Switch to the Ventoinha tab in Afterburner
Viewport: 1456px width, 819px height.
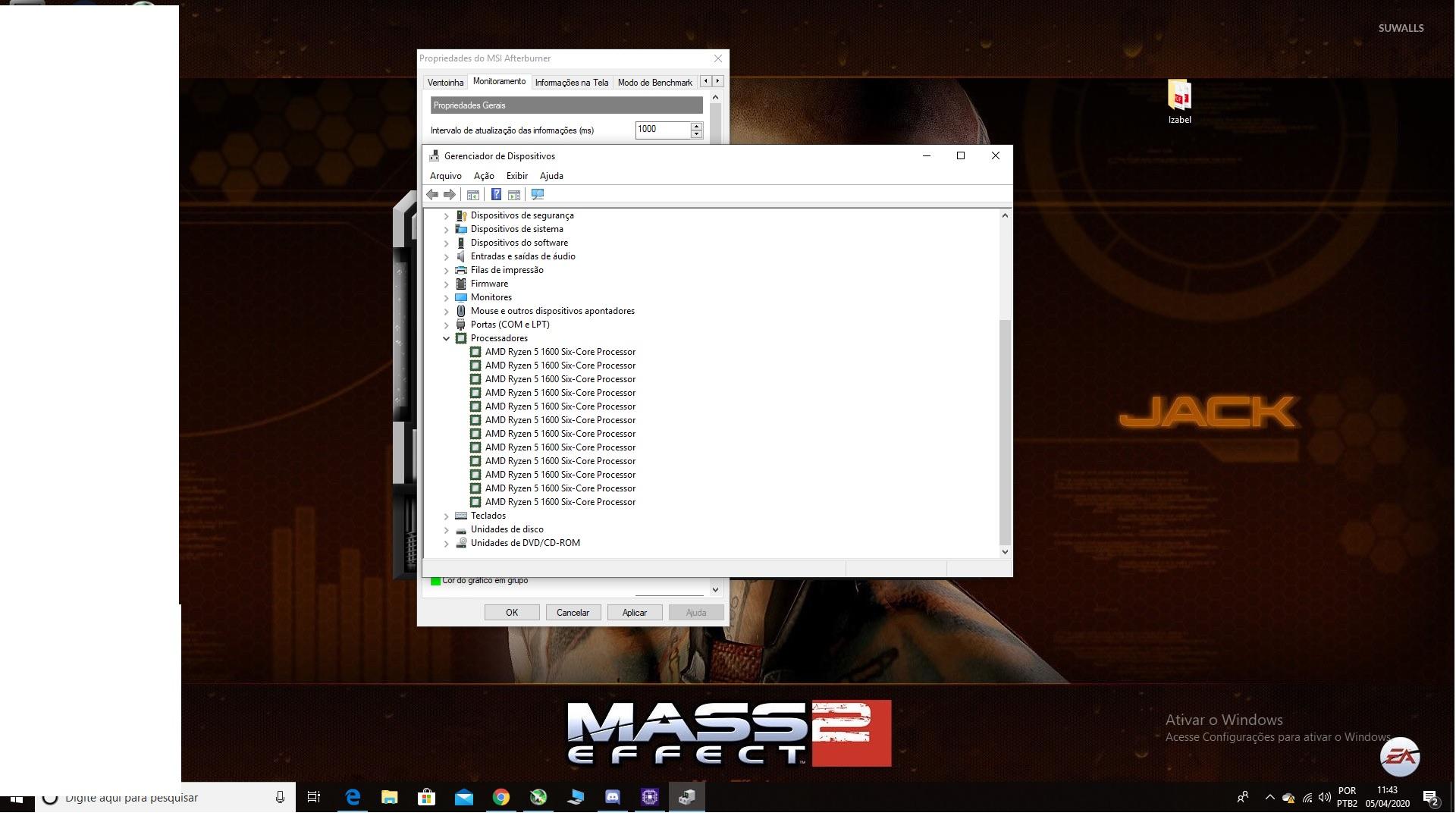click(x=445, y=83)
